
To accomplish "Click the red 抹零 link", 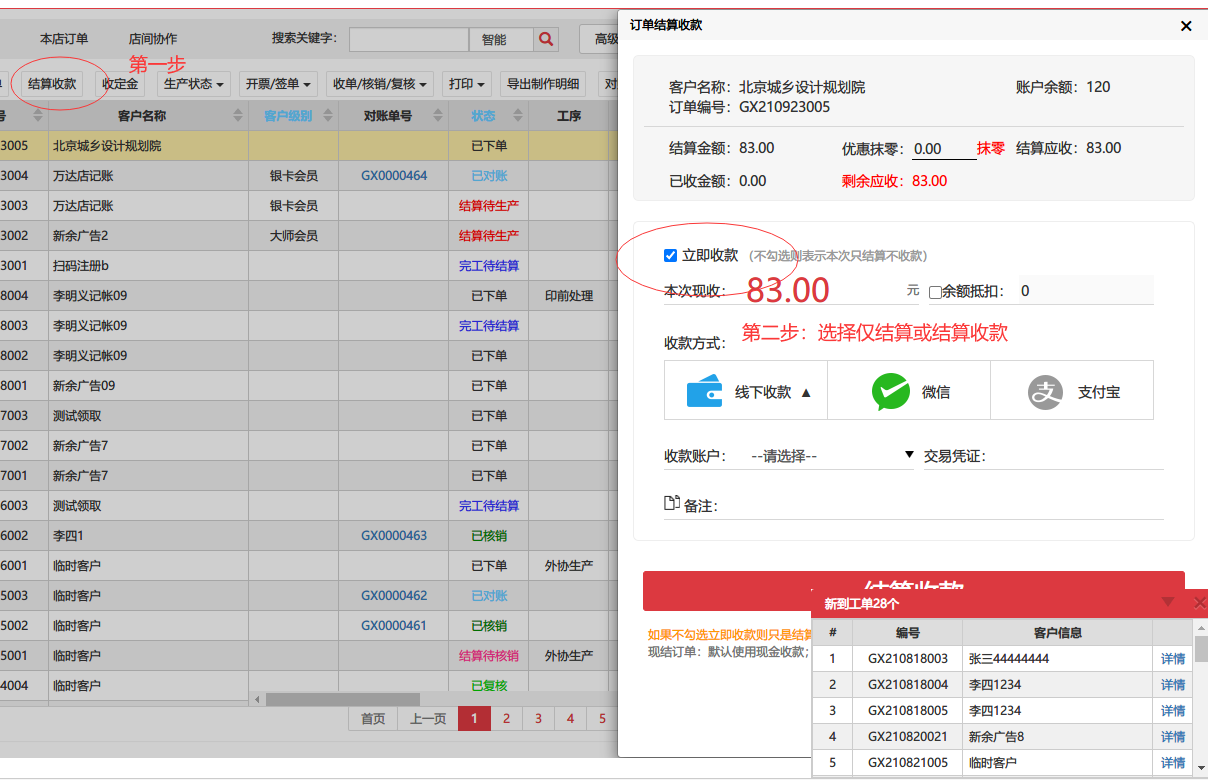I will pos(991,148).
